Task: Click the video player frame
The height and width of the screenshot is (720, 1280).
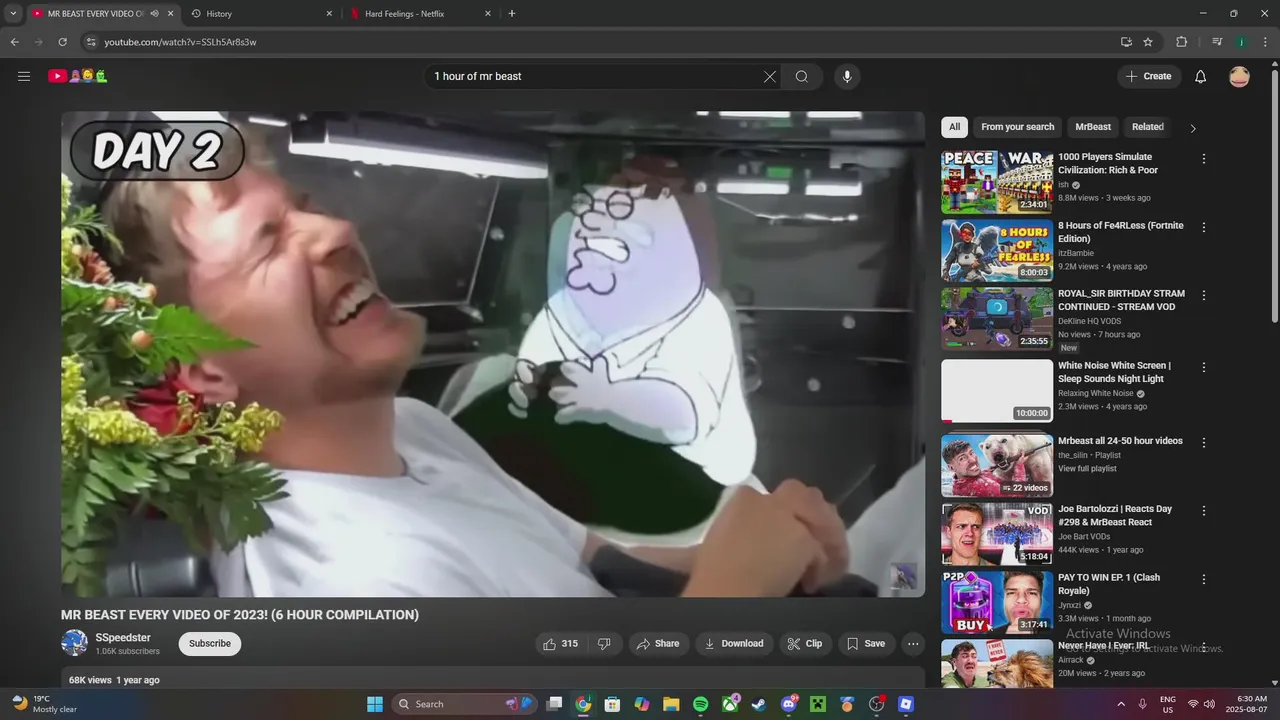Action: click(x=493, y=354)
